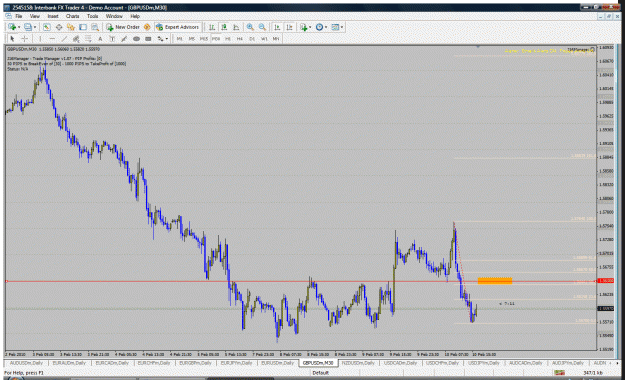
Task: Click the 347/1 kb connection status
Action: click(x=592, y=373)
